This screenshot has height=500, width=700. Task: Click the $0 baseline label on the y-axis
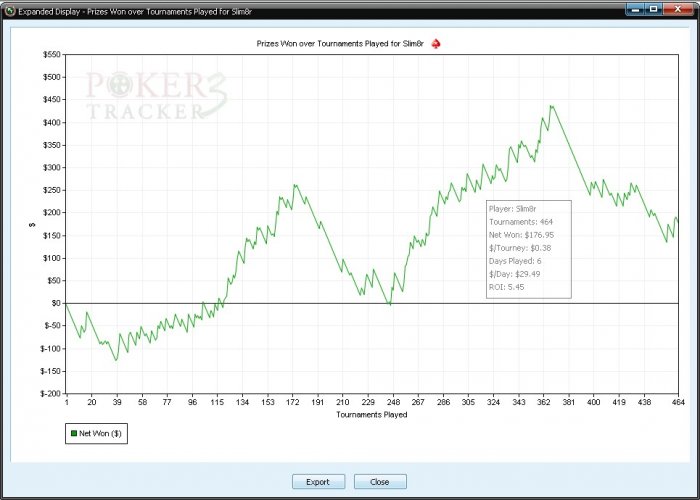[55, 303]
